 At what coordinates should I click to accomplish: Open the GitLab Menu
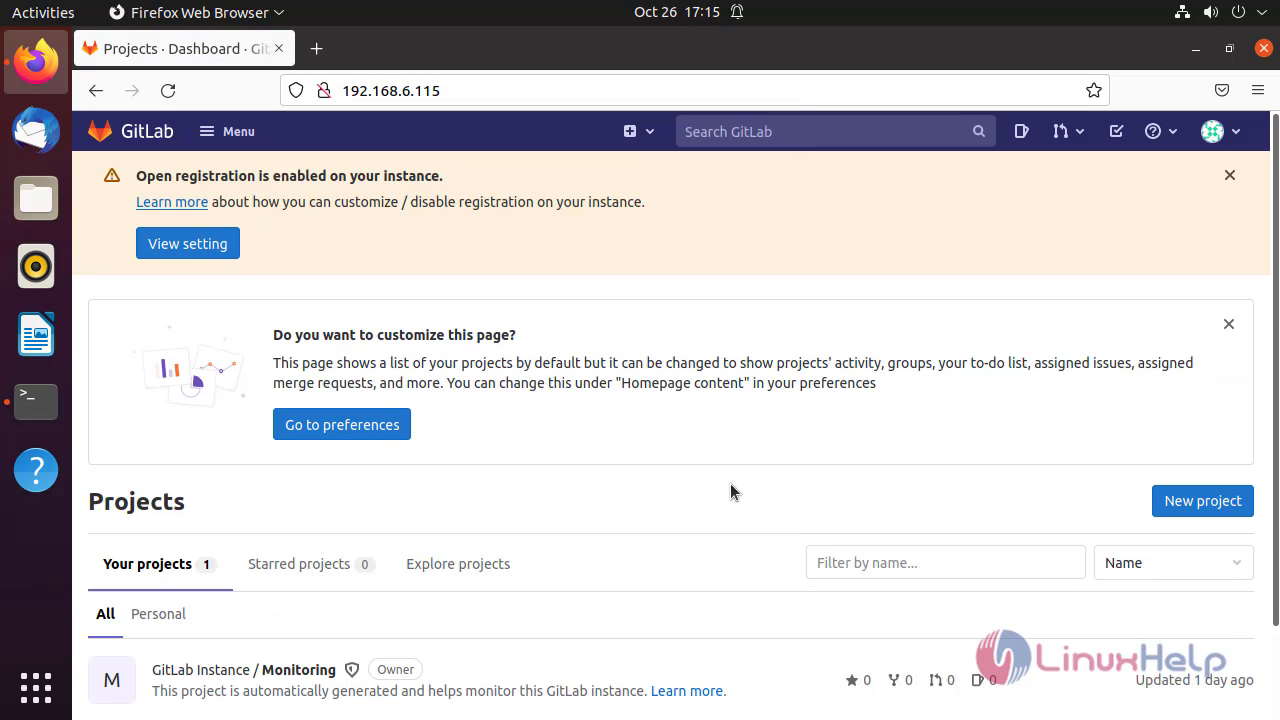click(x=227, y=131)
